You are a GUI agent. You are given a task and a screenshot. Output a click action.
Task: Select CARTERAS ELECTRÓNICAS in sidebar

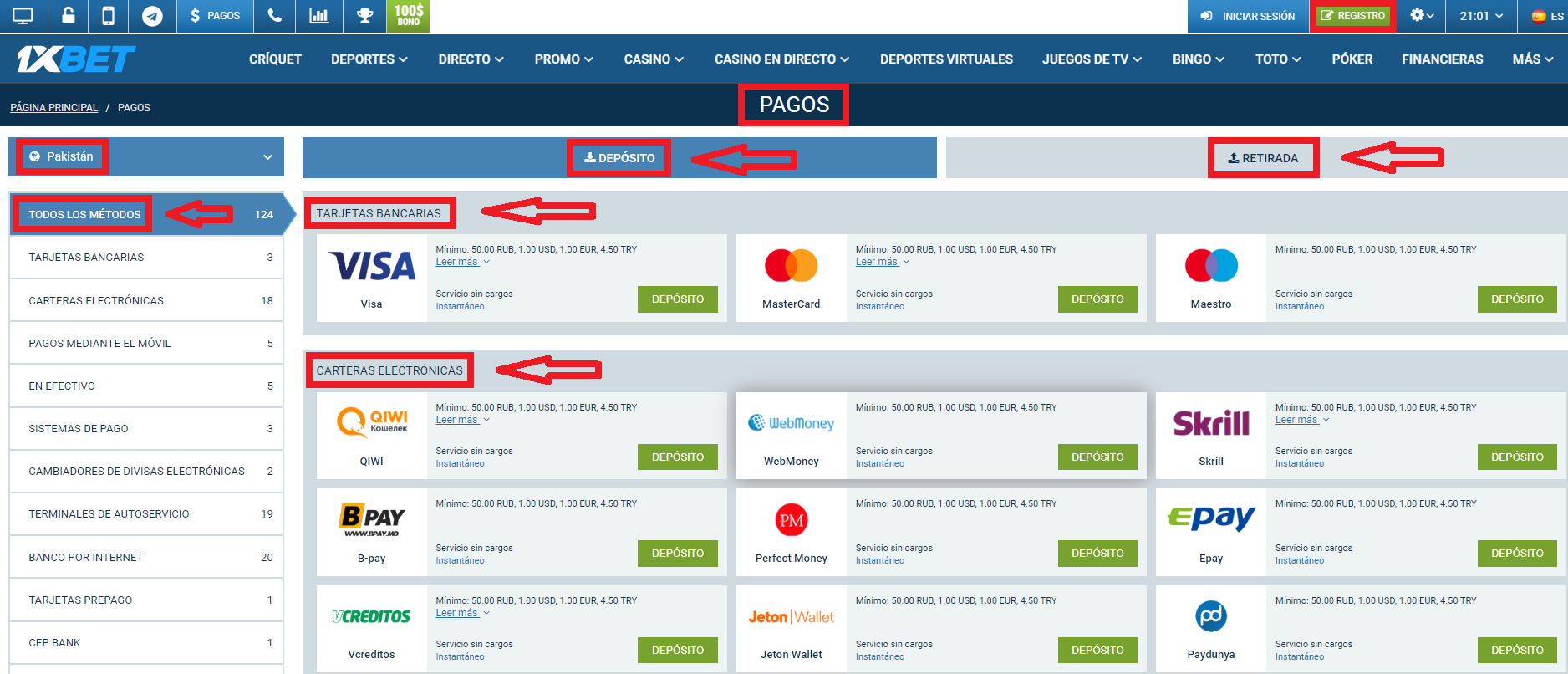146,300
